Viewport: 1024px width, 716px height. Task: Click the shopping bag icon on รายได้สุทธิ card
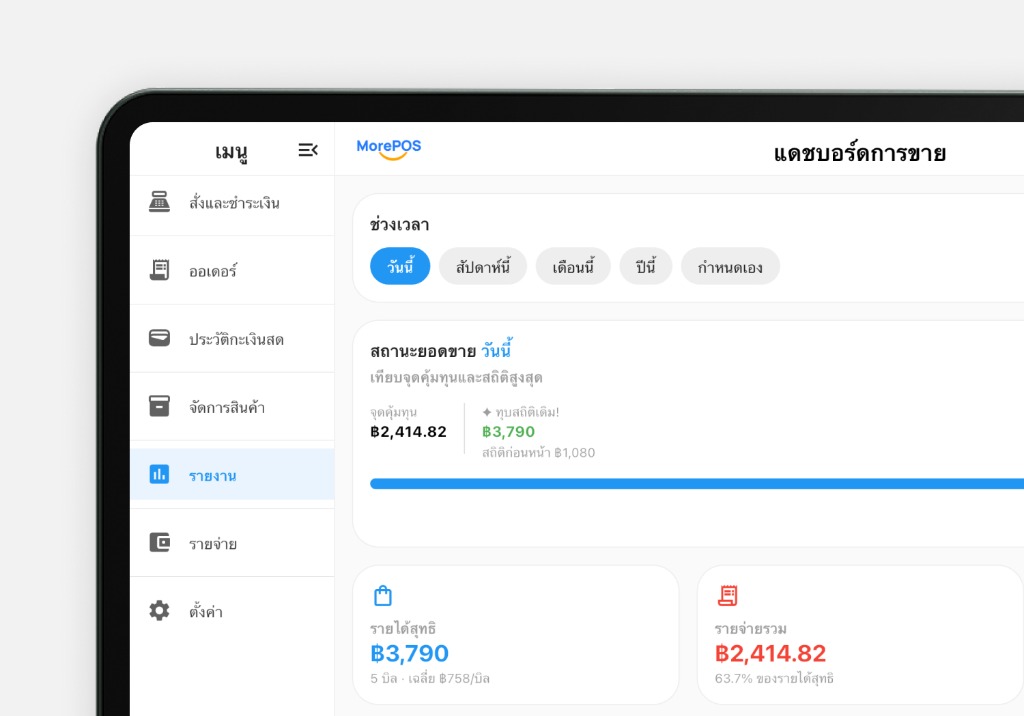tap(383, 596)
